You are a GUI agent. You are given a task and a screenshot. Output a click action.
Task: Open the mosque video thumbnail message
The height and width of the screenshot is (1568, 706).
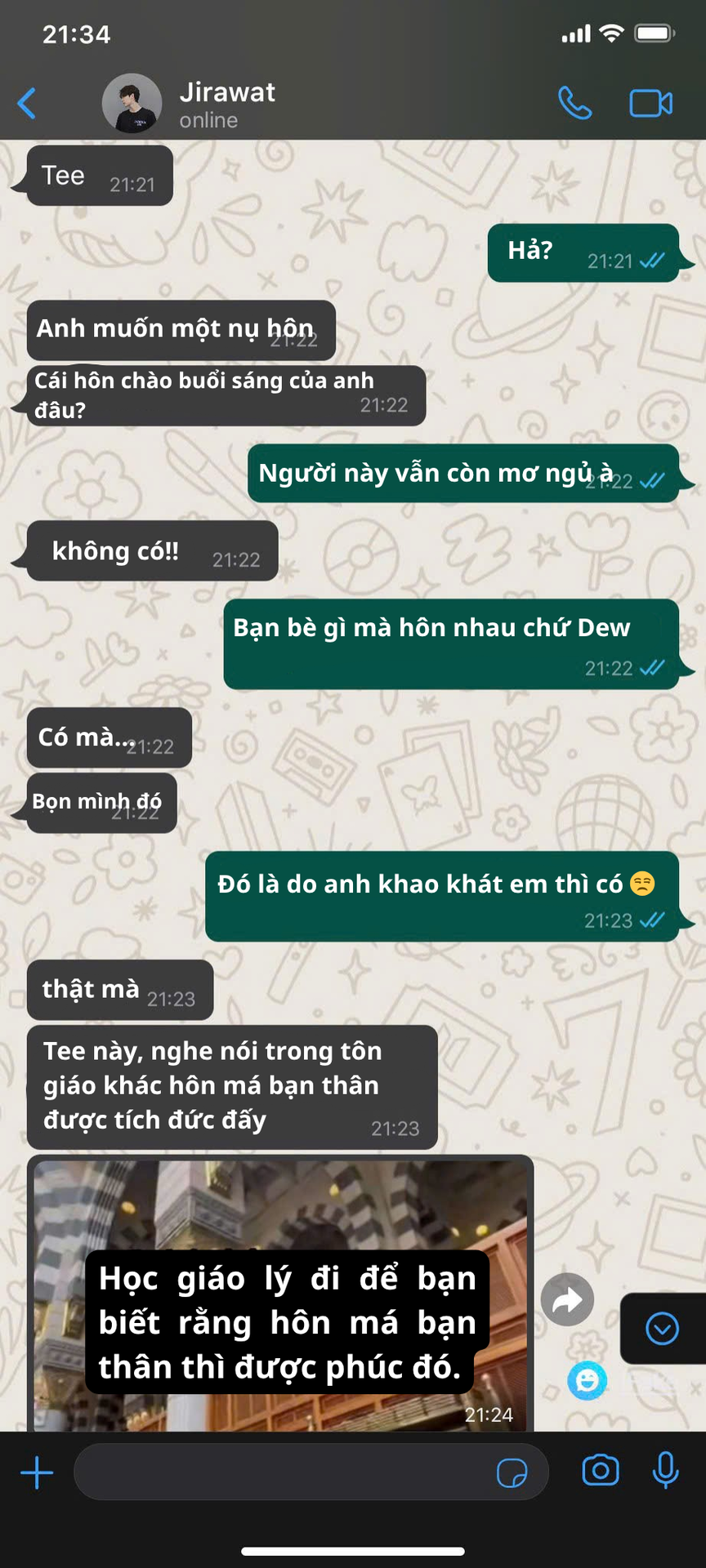click(280, 1295)
